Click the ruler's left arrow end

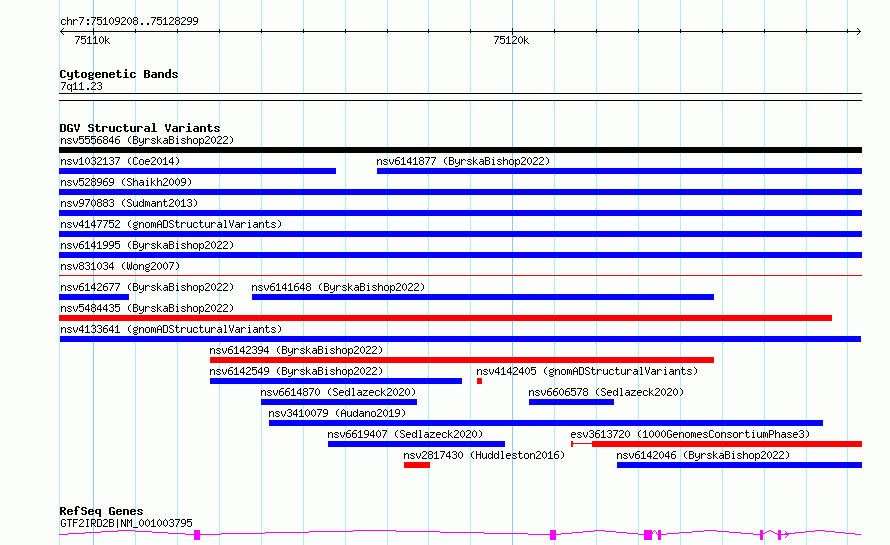pos(62,31)
